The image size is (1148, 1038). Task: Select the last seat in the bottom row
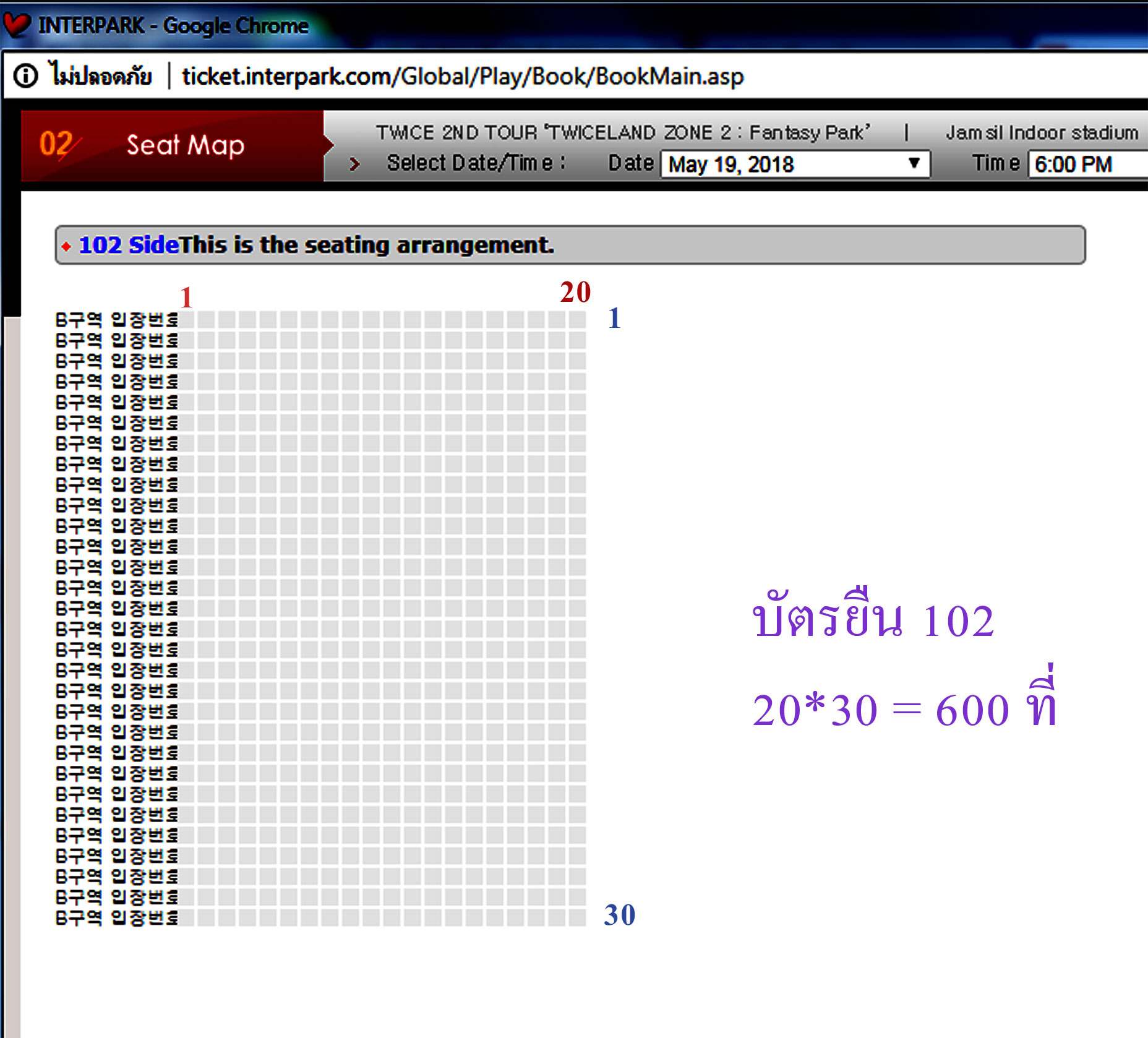click(578, 917)
